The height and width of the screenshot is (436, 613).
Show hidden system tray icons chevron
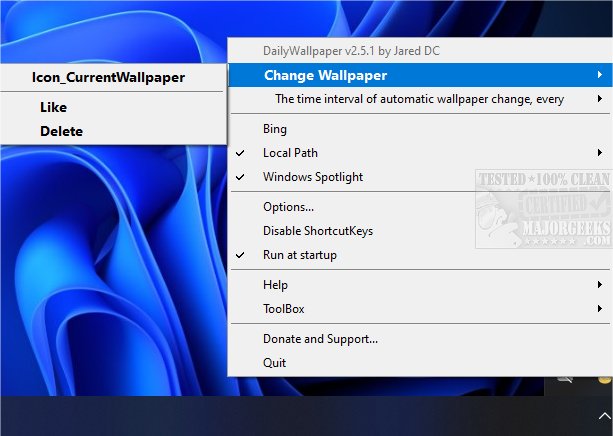pyautogui.click(x=605, y=416)
